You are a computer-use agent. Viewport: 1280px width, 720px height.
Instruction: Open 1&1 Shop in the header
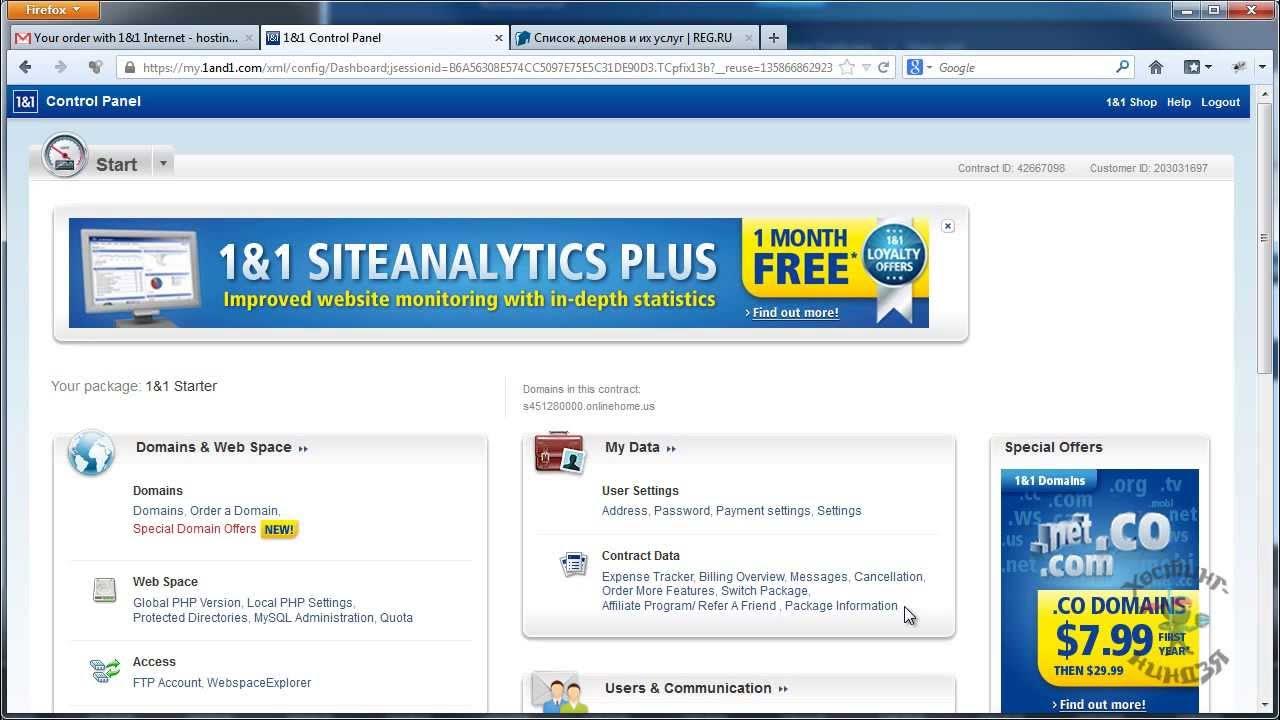coord(1131,102)
